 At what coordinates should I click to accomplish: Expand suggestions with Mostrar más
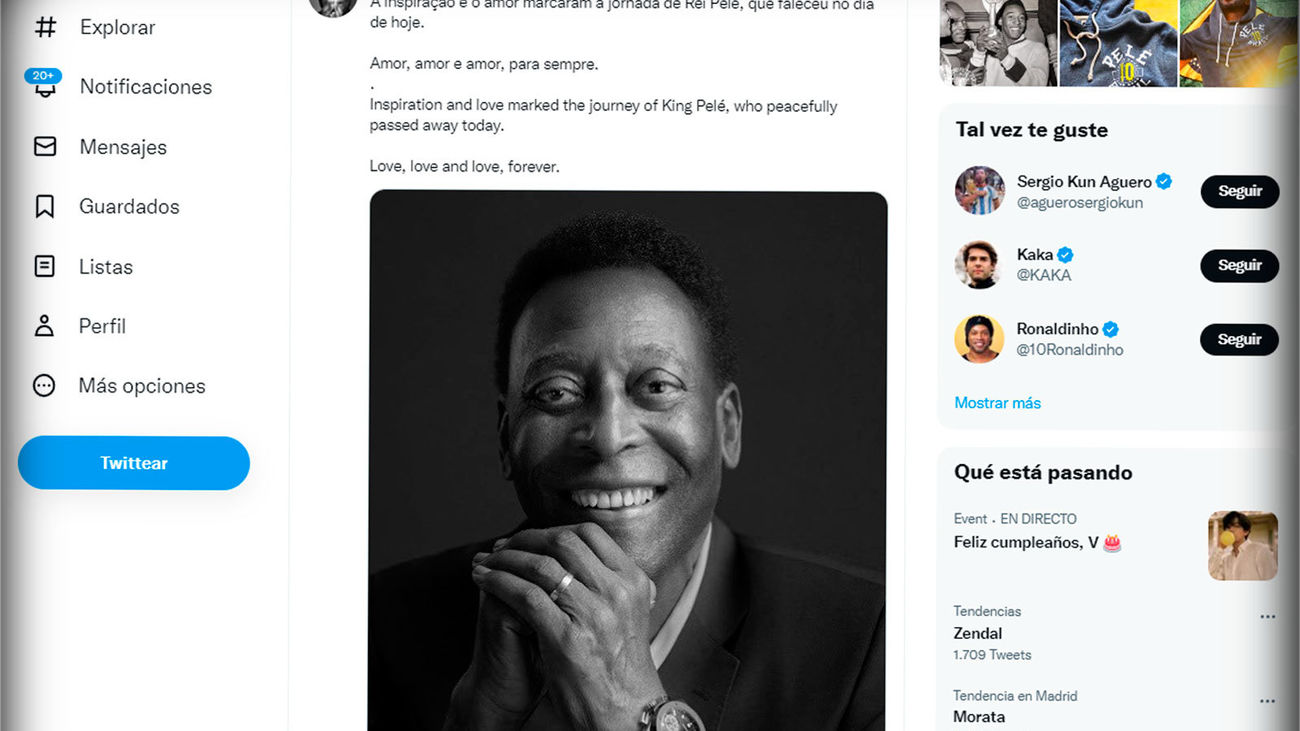pyautogui.click(x=997, y=402)
